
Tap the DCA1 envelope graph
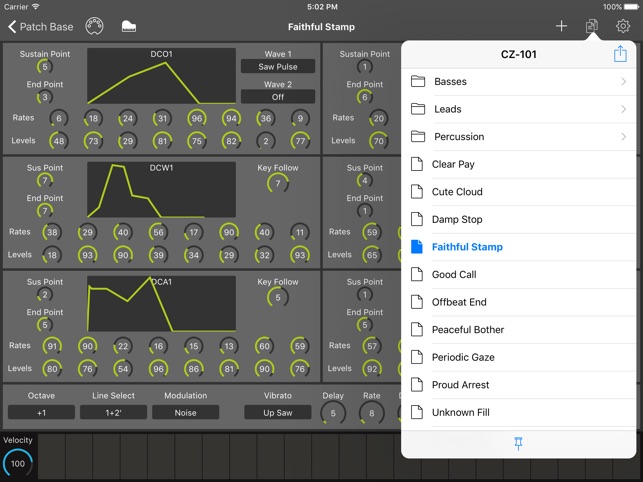[x=161, y=304]
